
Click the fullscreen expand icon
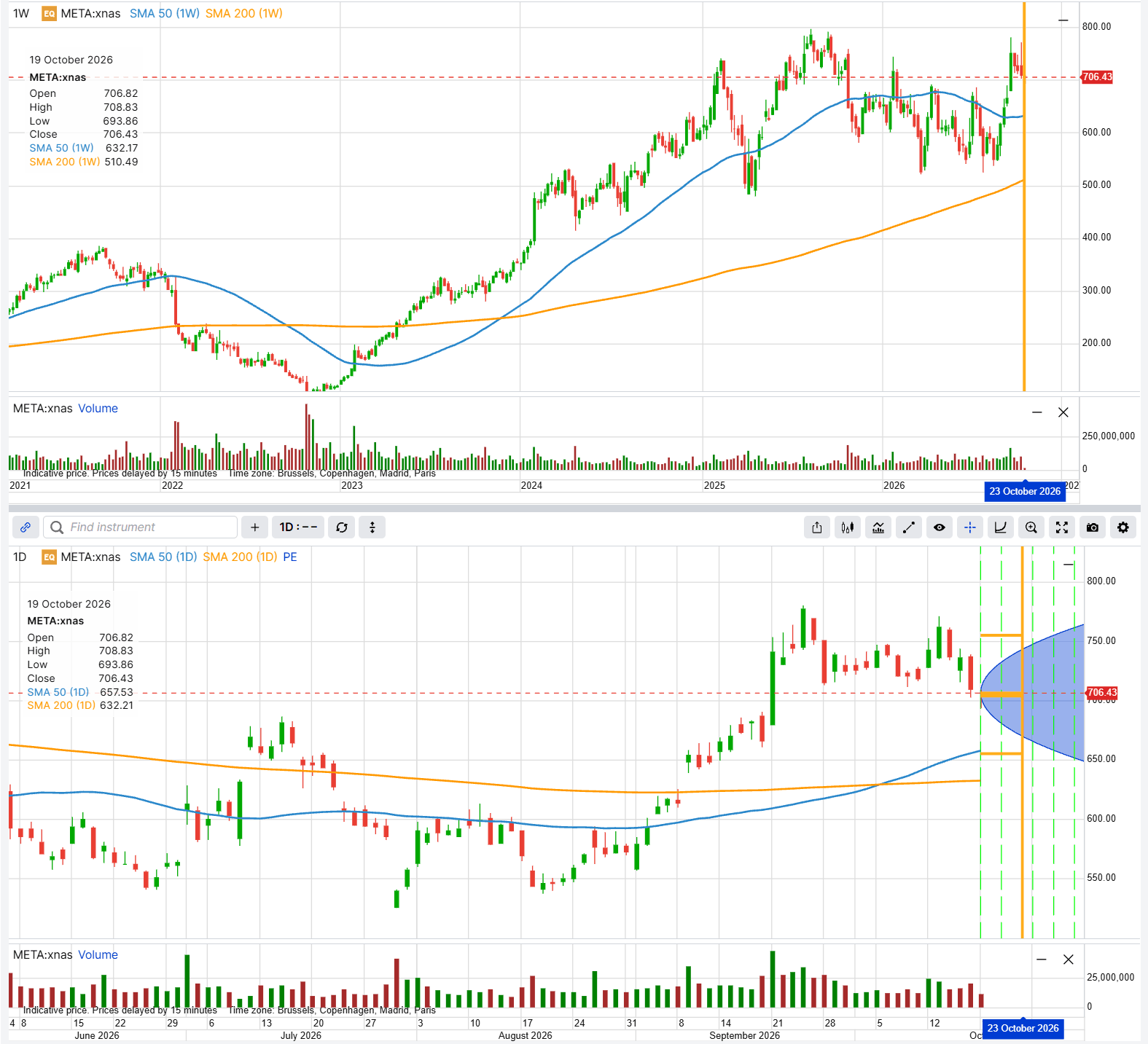tap(1062, 527)
